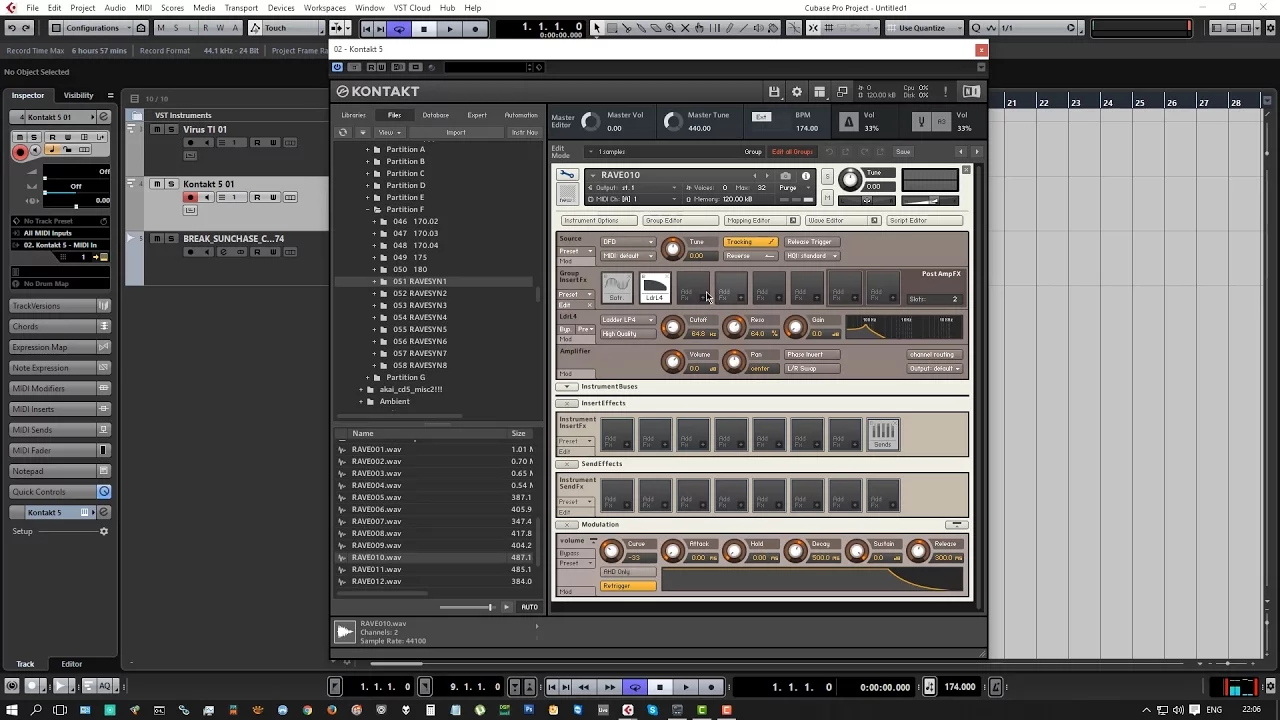Click the Kontakt plugin power/activate icon
Viewport: 1280px width, 720px height.
338,67
